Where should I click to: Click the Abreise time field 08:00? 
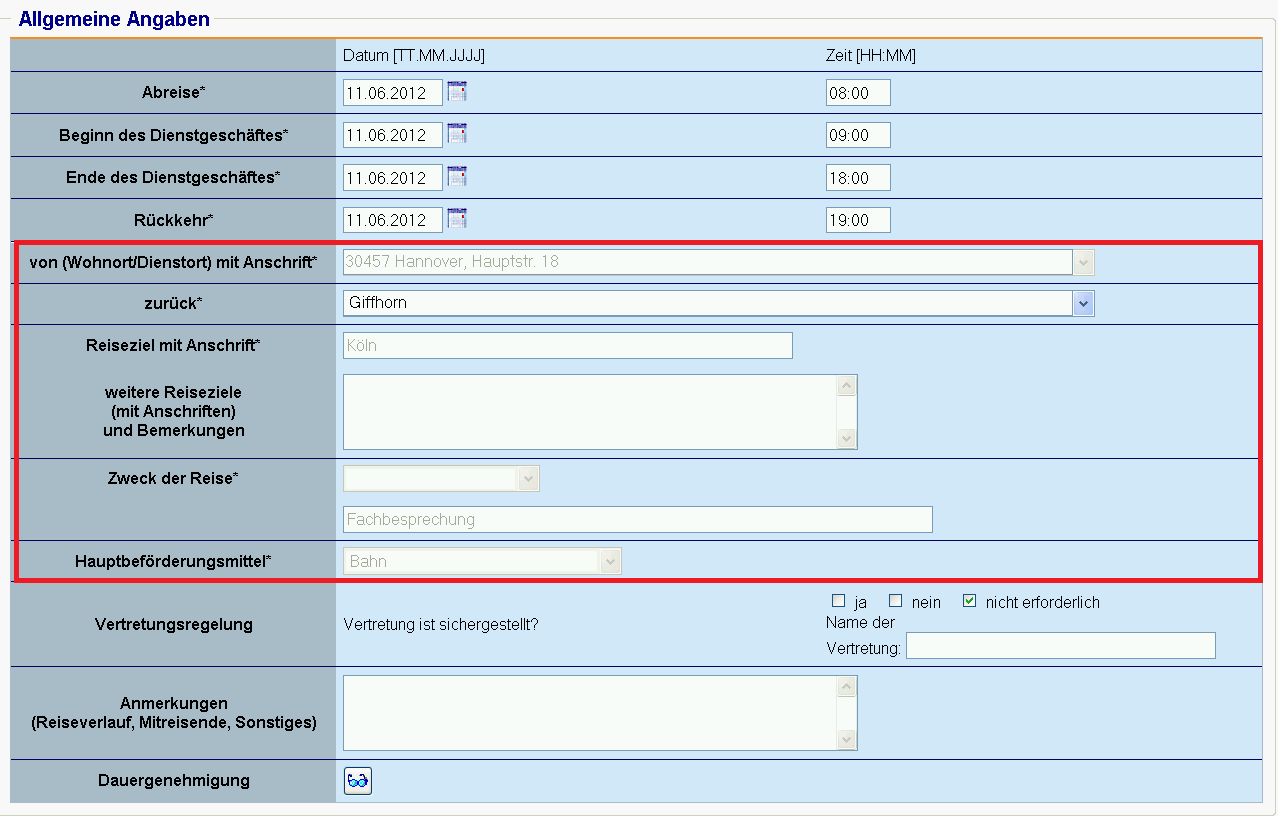coord(857,93)
